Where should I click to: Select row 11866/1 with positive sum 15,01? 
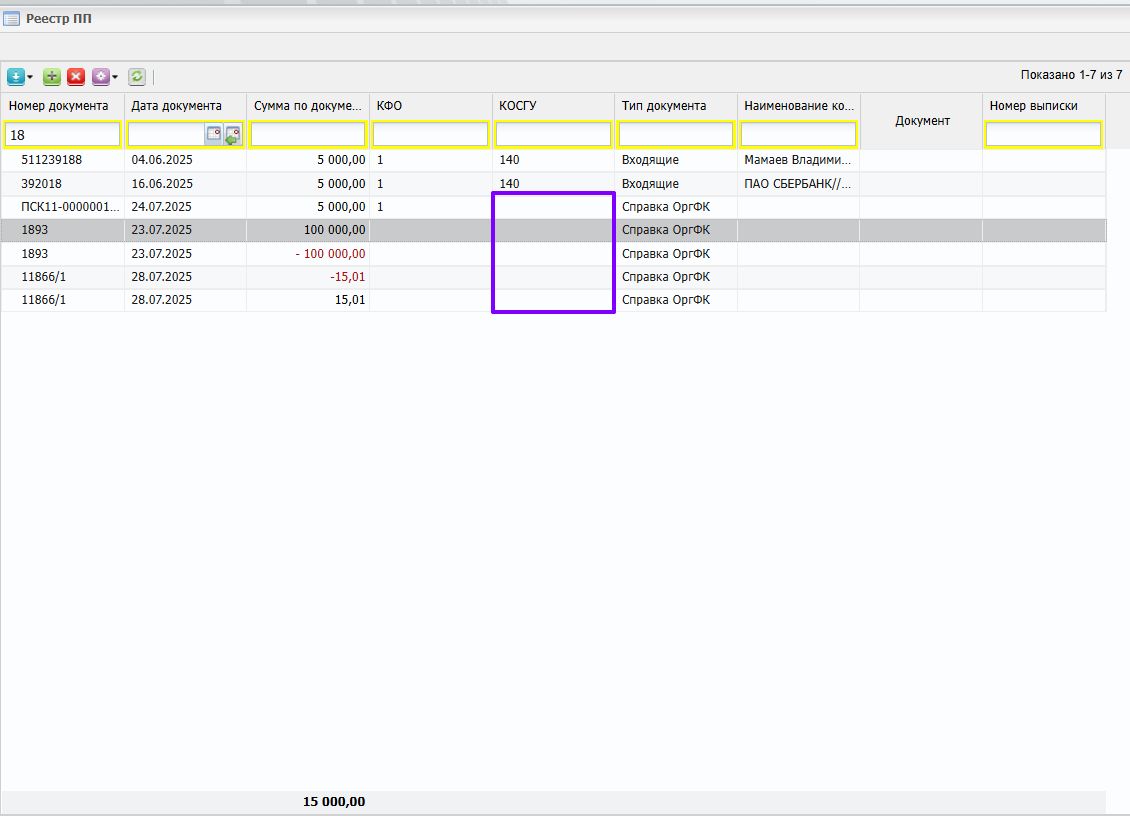point(553,300)
